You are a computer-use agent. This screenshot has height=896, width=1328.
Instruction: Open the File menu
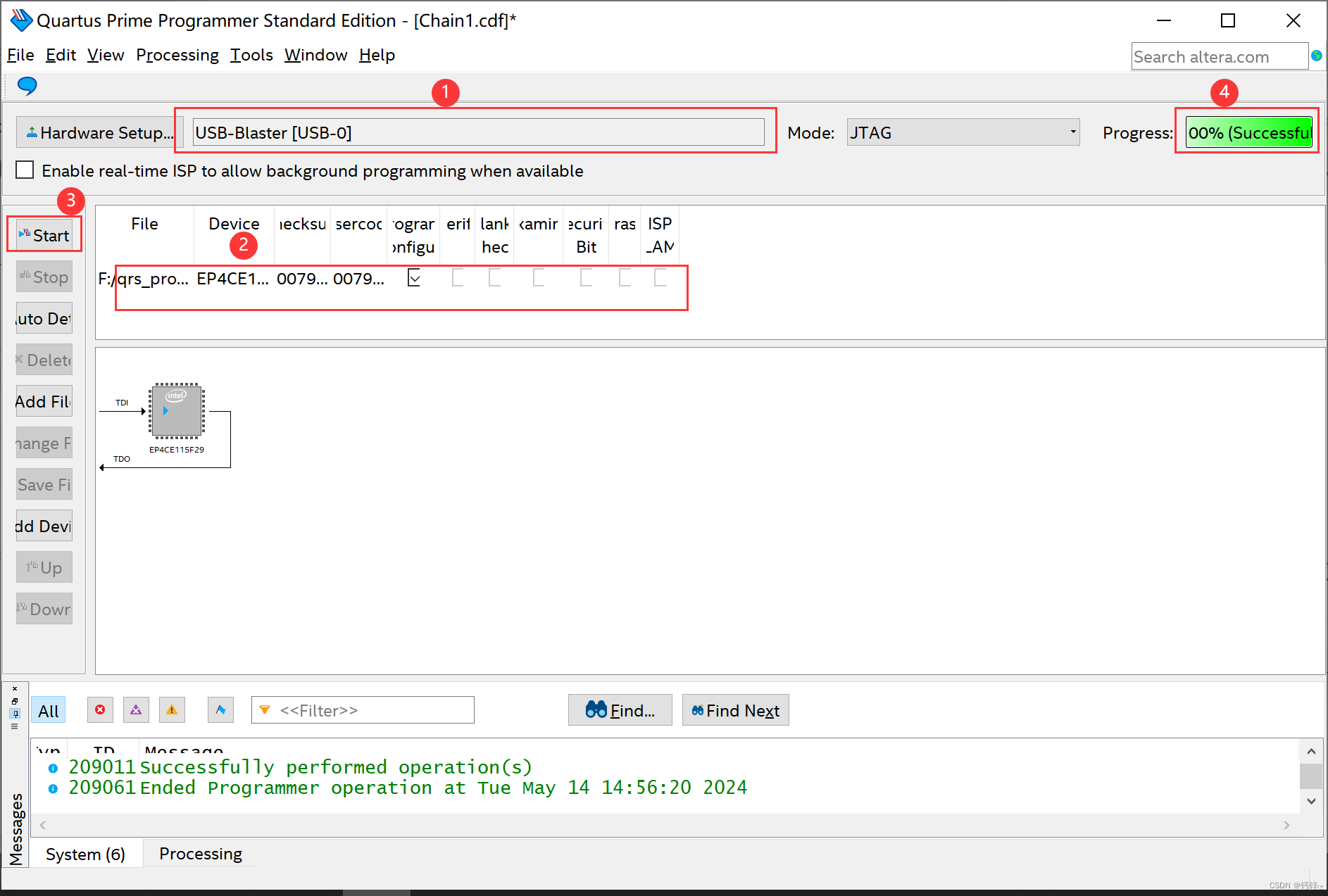coord(20,55)
